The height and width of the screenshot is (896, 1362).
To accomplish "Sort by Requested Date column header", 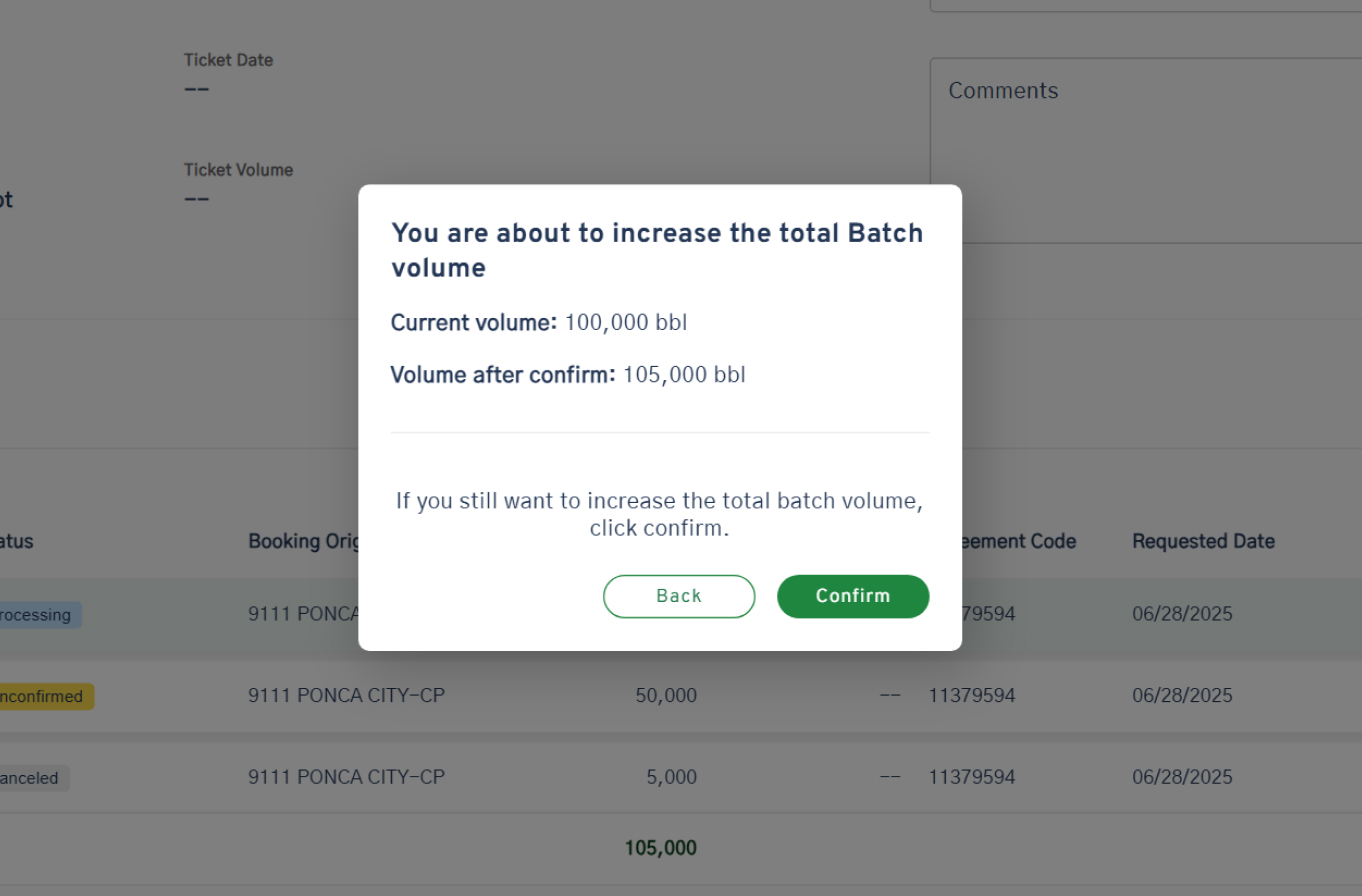I will 1203,541.
